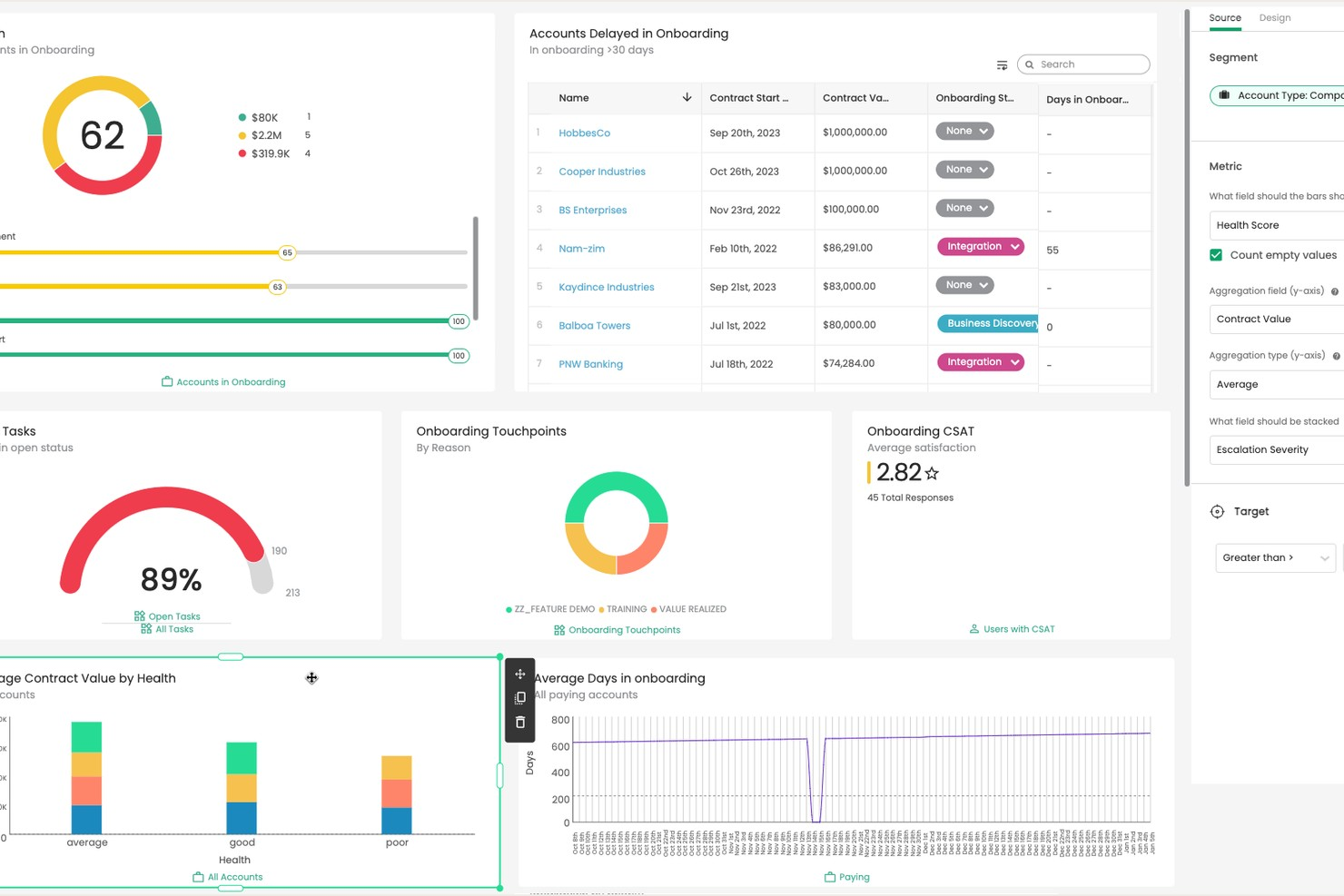Click the All Tasks link under the gauge
This screenshot has width=1344, height=896.
pyautogui.click(x=173, y=628)
